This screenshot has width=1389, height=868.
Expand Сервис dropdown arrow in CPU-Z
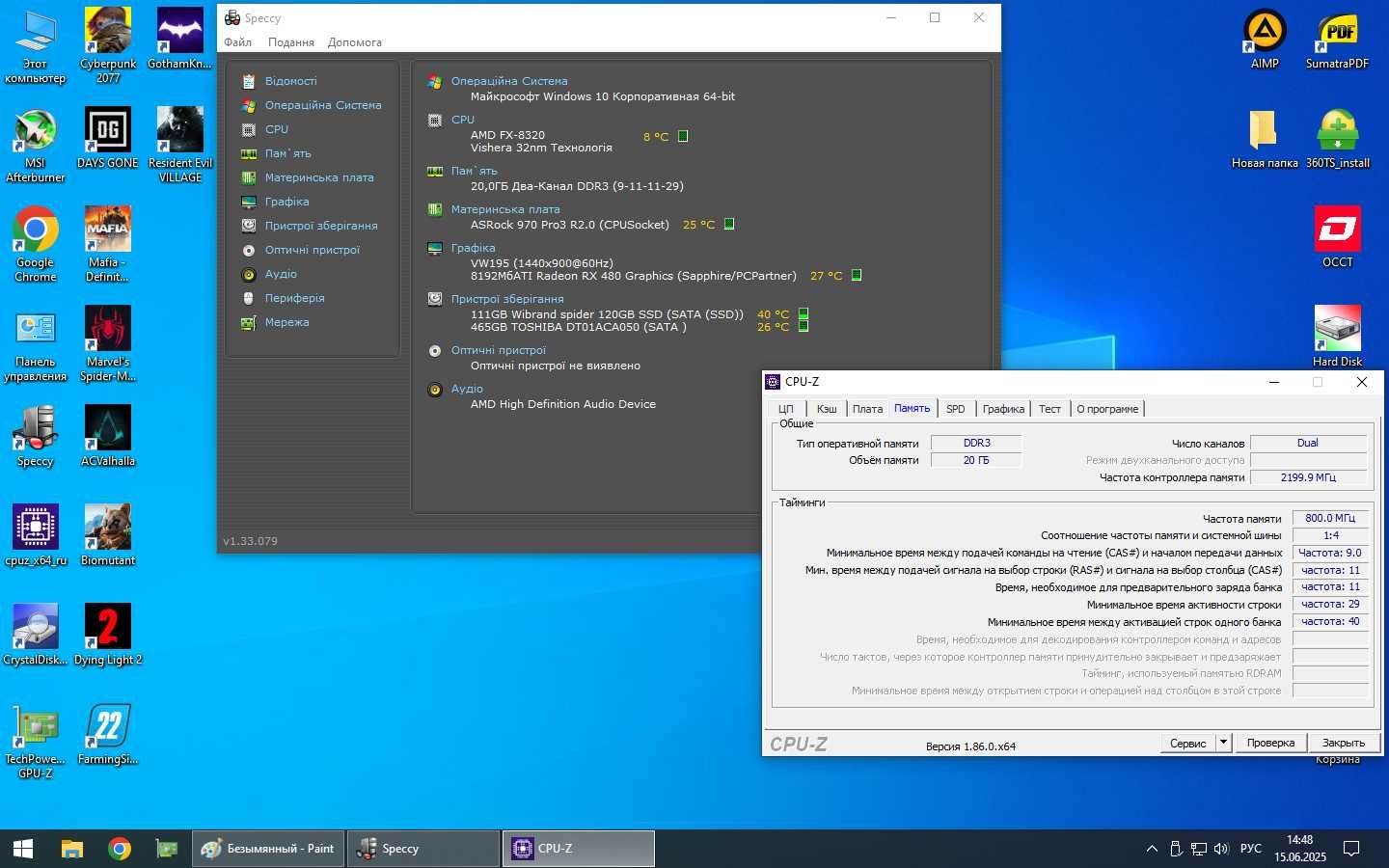[1224, 743]
